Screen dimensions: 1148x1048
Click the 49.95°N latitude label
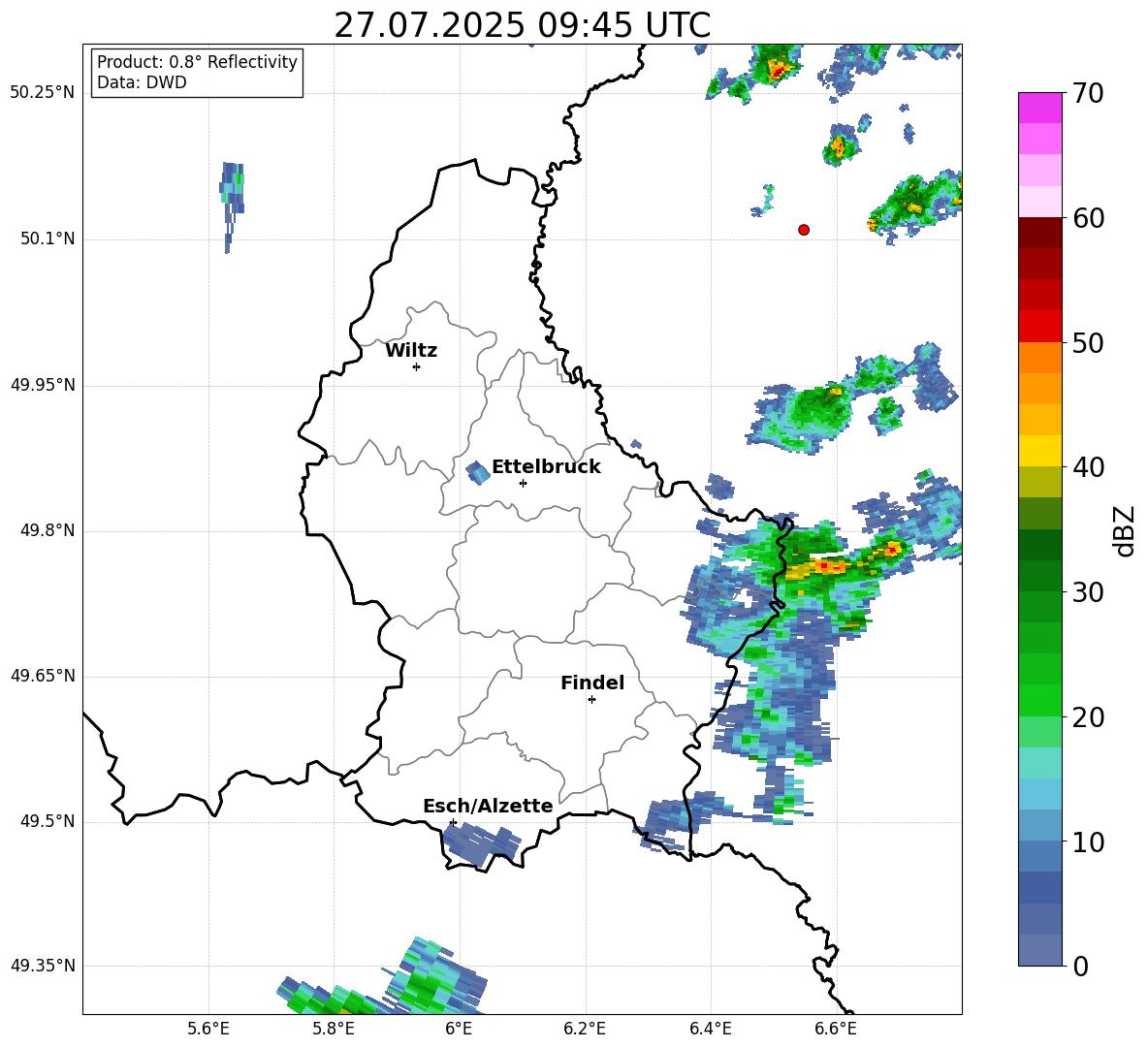click(x=43, y=384)
